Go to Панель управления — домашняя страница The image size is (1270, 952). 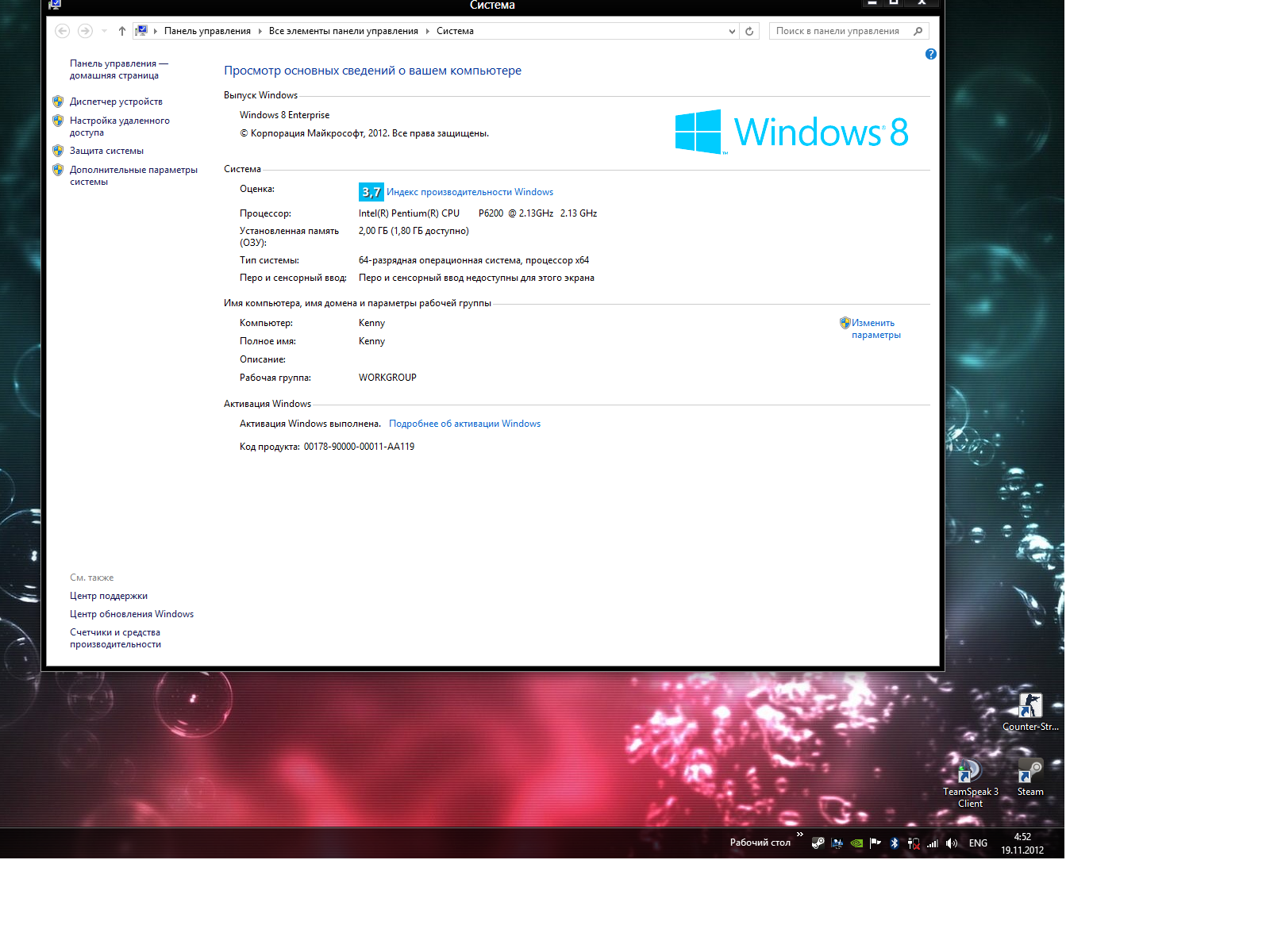coord(119,69)
